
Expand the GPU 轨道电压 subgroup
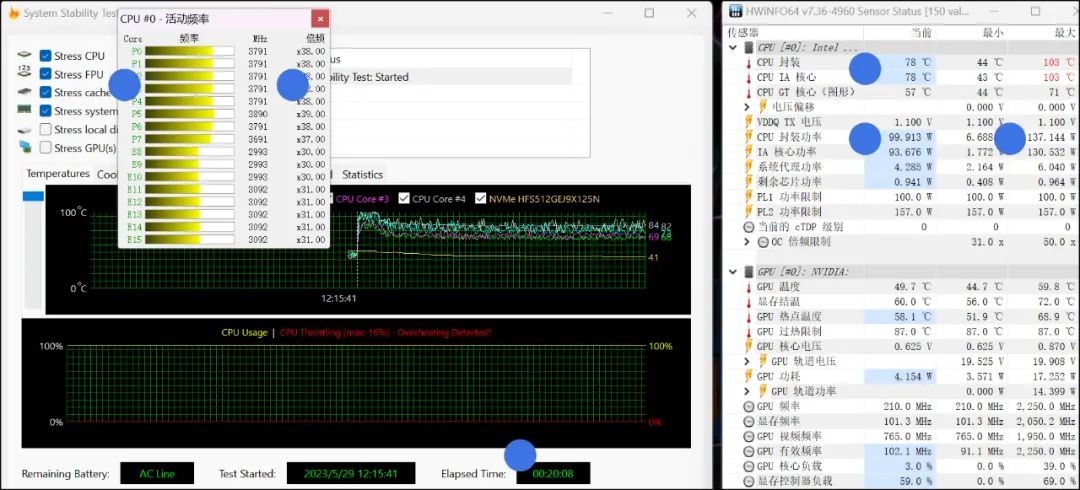(x=747, y=362)
